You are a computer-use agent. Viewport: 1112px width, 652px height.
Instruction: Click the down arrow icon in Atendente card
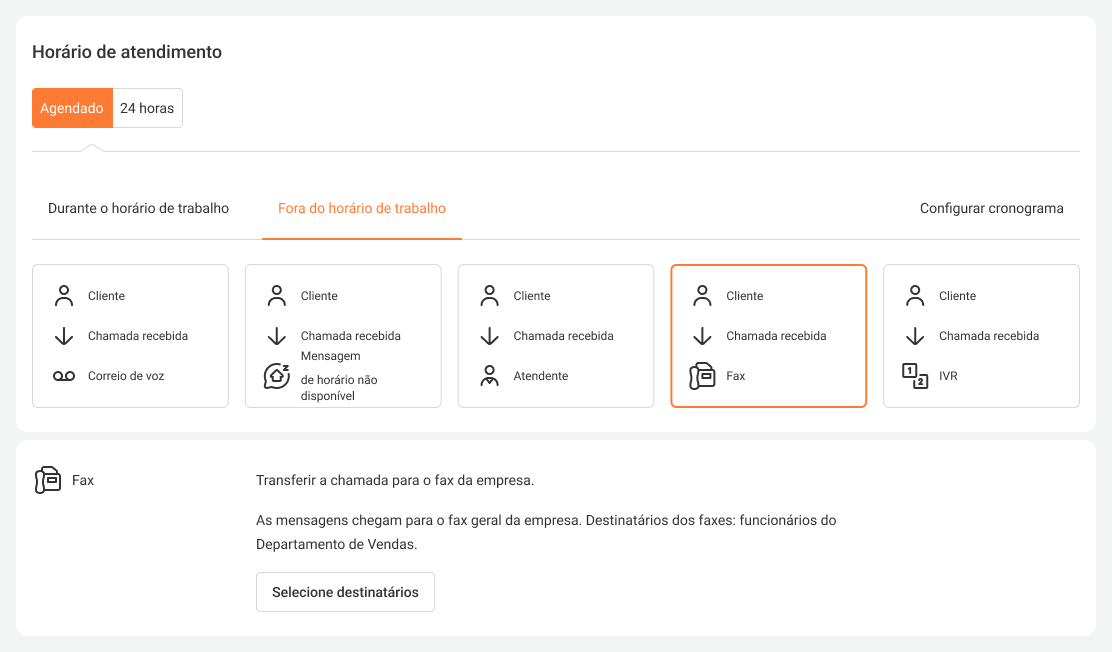pyautogui.click(x=489, y=336)
